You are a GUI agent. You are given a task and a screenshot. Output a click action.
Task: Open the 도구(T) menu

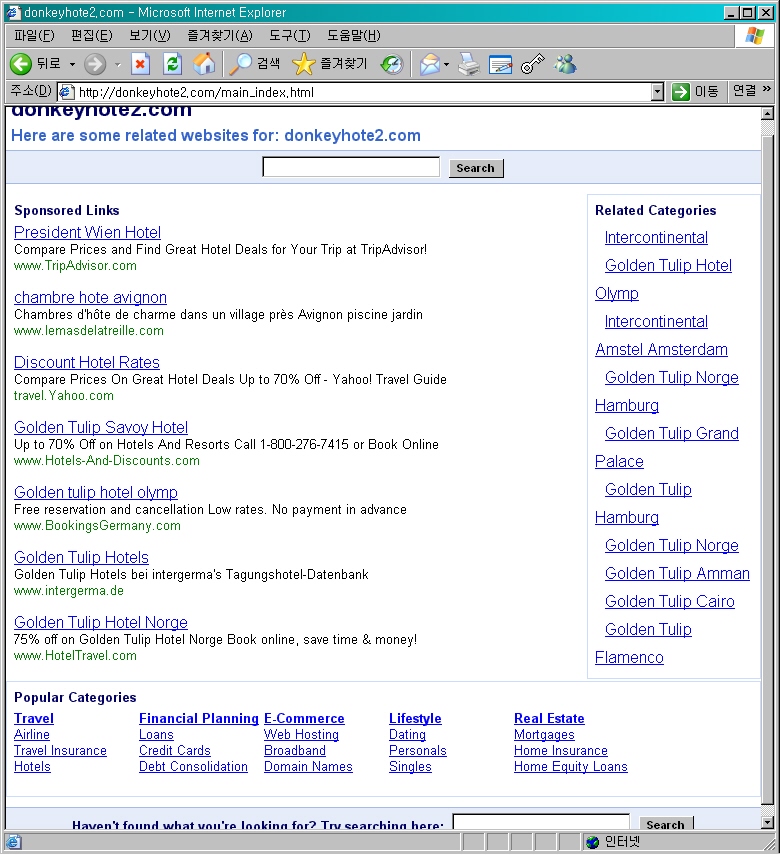pyautogui.click(x=289, y=36)
